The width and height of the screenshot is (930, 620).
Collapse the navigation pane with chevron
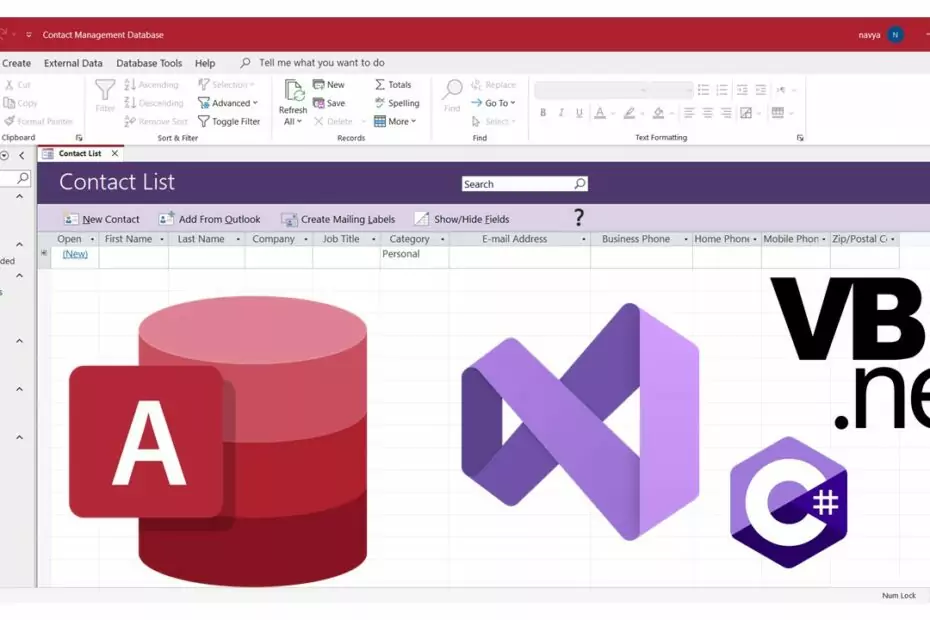pos(22,155)
